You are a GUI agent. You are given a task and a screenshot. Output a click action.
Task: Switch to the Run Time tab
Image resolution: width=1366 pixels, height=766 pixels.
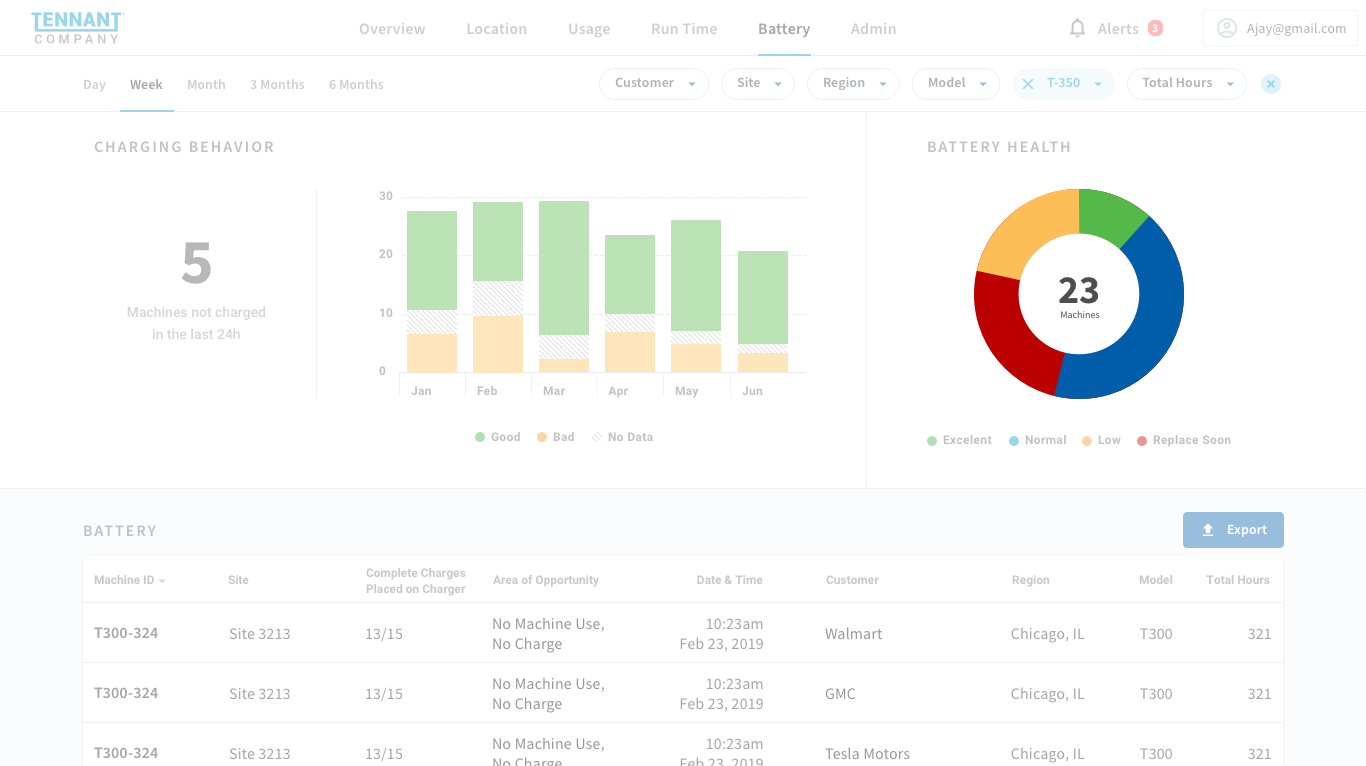click(684, 29)
